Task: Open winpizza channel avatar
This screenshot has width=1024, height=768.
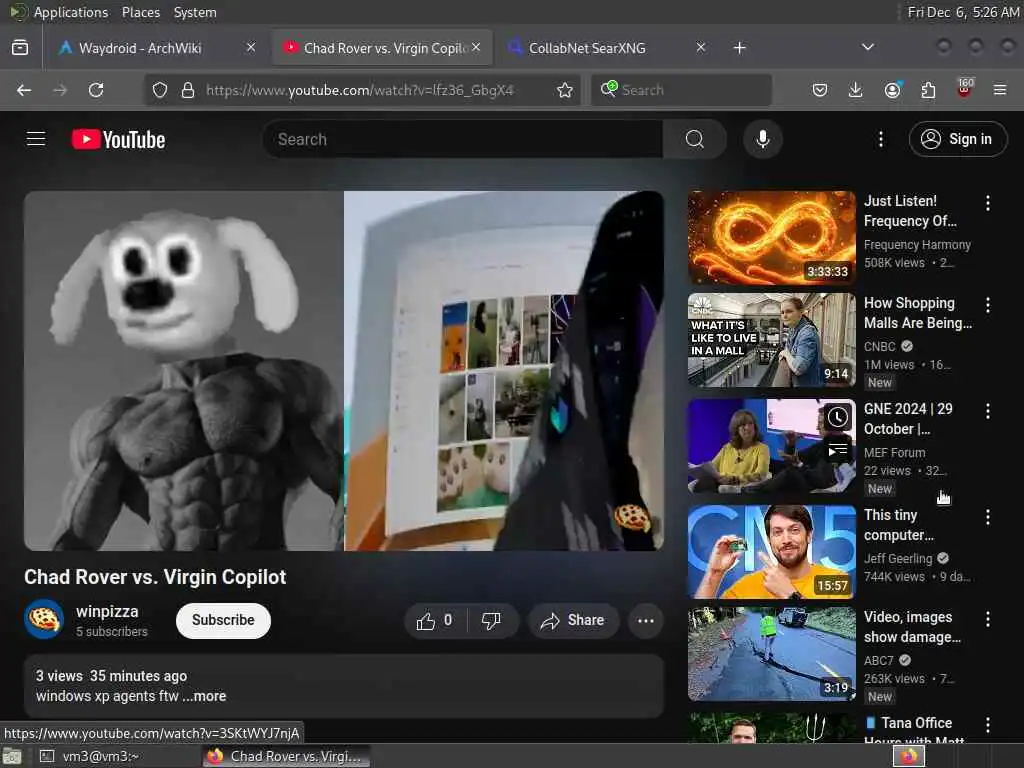Action: (x=44, y=619)
